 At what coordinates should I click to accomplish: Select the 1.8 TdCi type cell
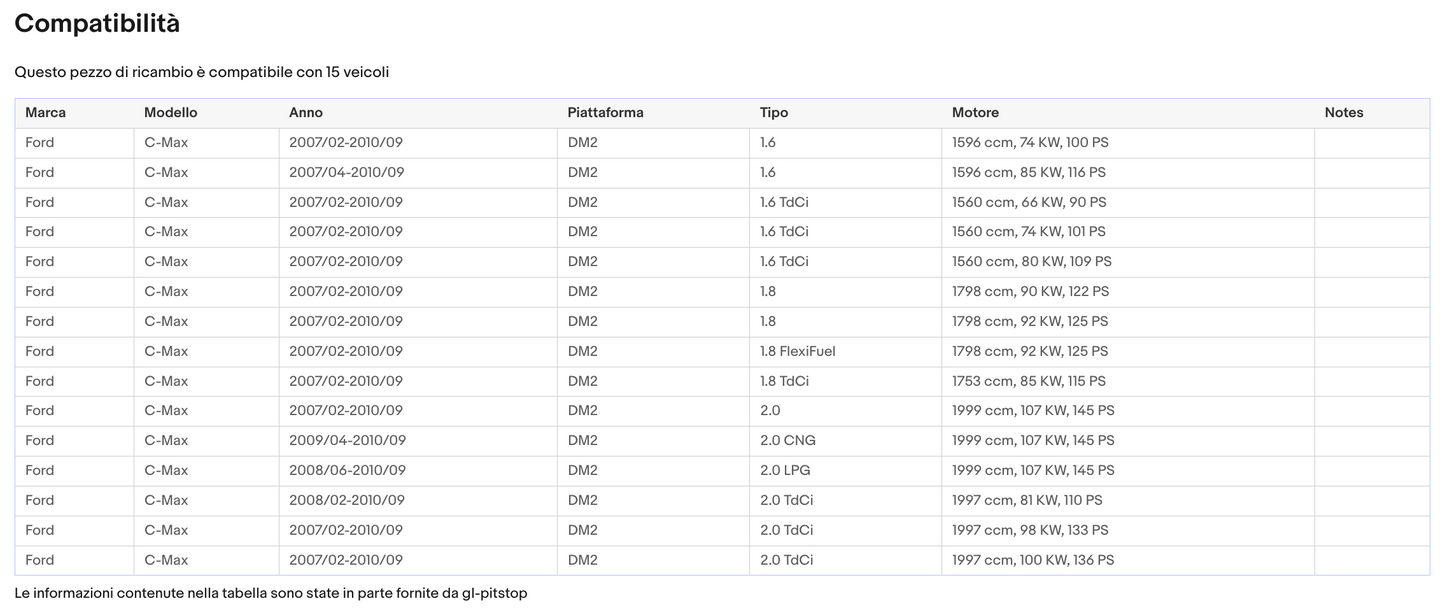pyautogui.click(x=784, y=381)
